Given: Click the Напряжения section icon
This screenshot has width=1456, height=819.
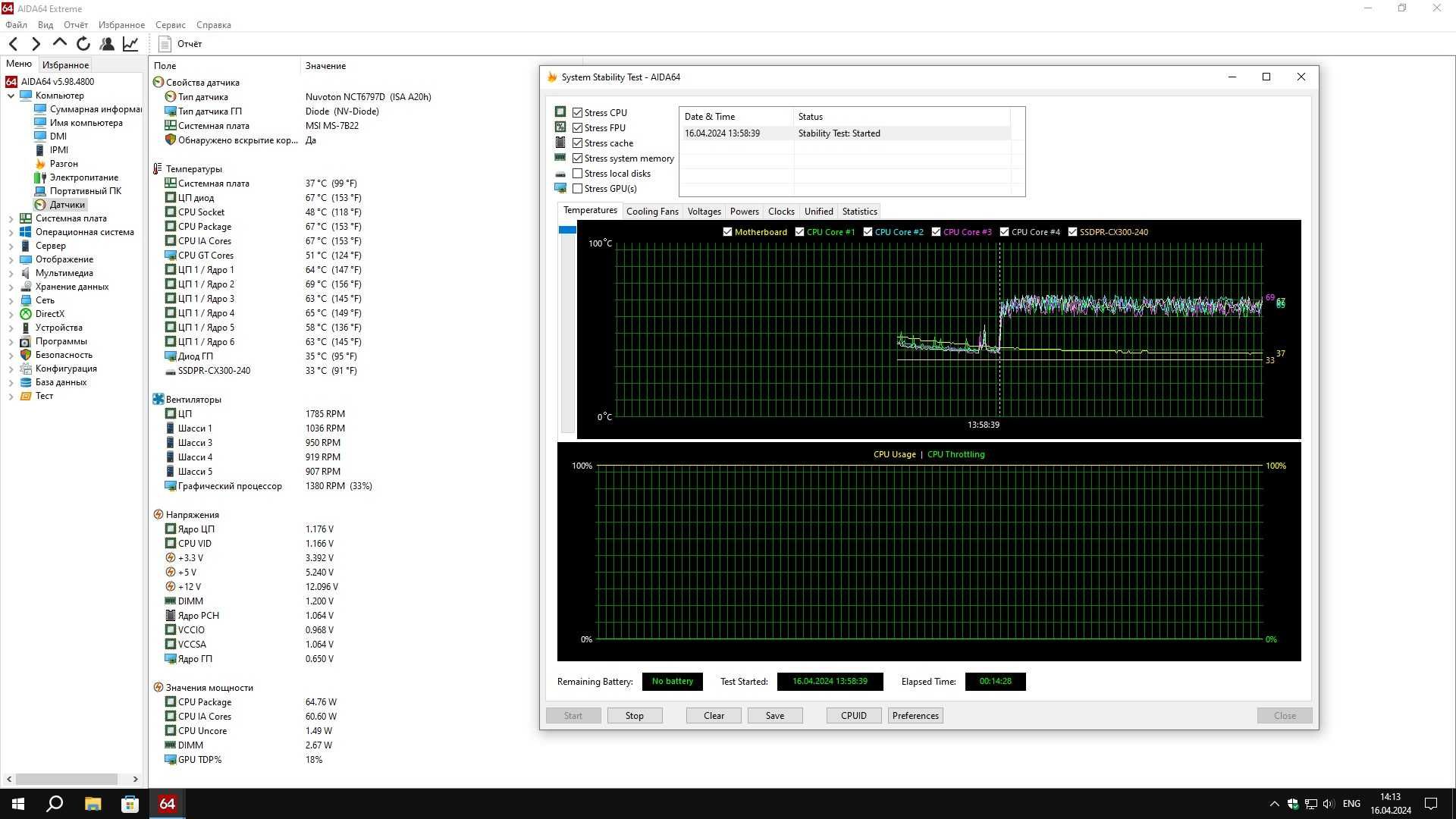Looking at the screenshot, I should tap(158, 514).
